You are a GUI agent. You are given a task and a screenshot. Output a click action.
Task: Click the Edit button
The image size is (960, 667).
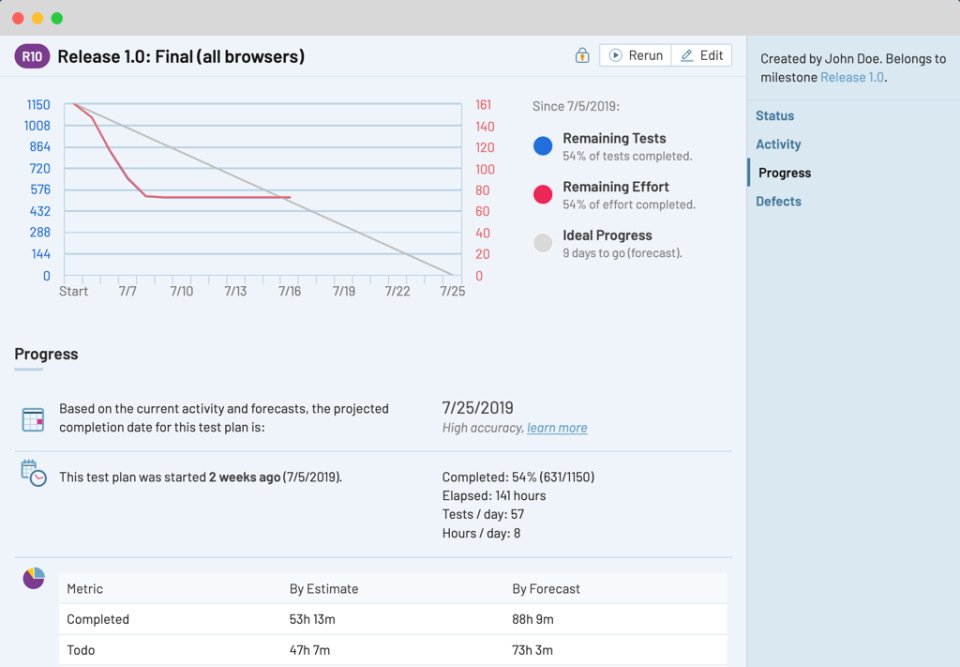click(701, 55)
